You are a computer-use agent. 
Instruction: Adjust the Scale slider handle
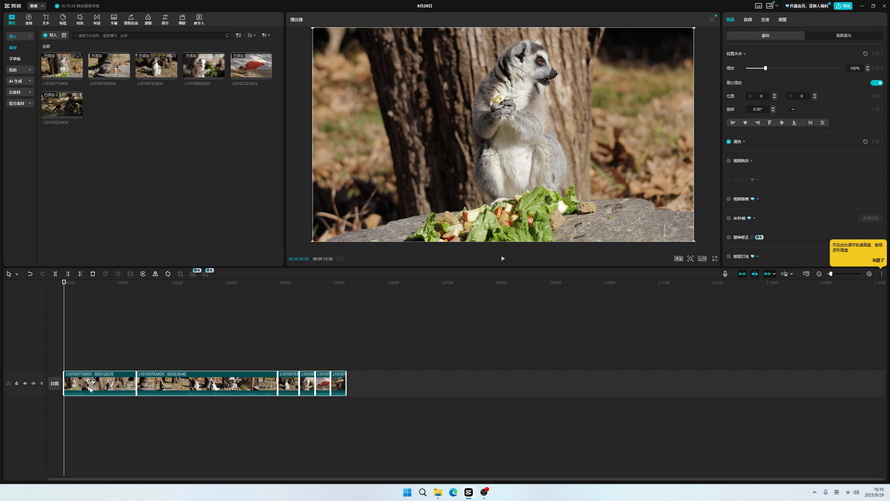pos(765,68)
